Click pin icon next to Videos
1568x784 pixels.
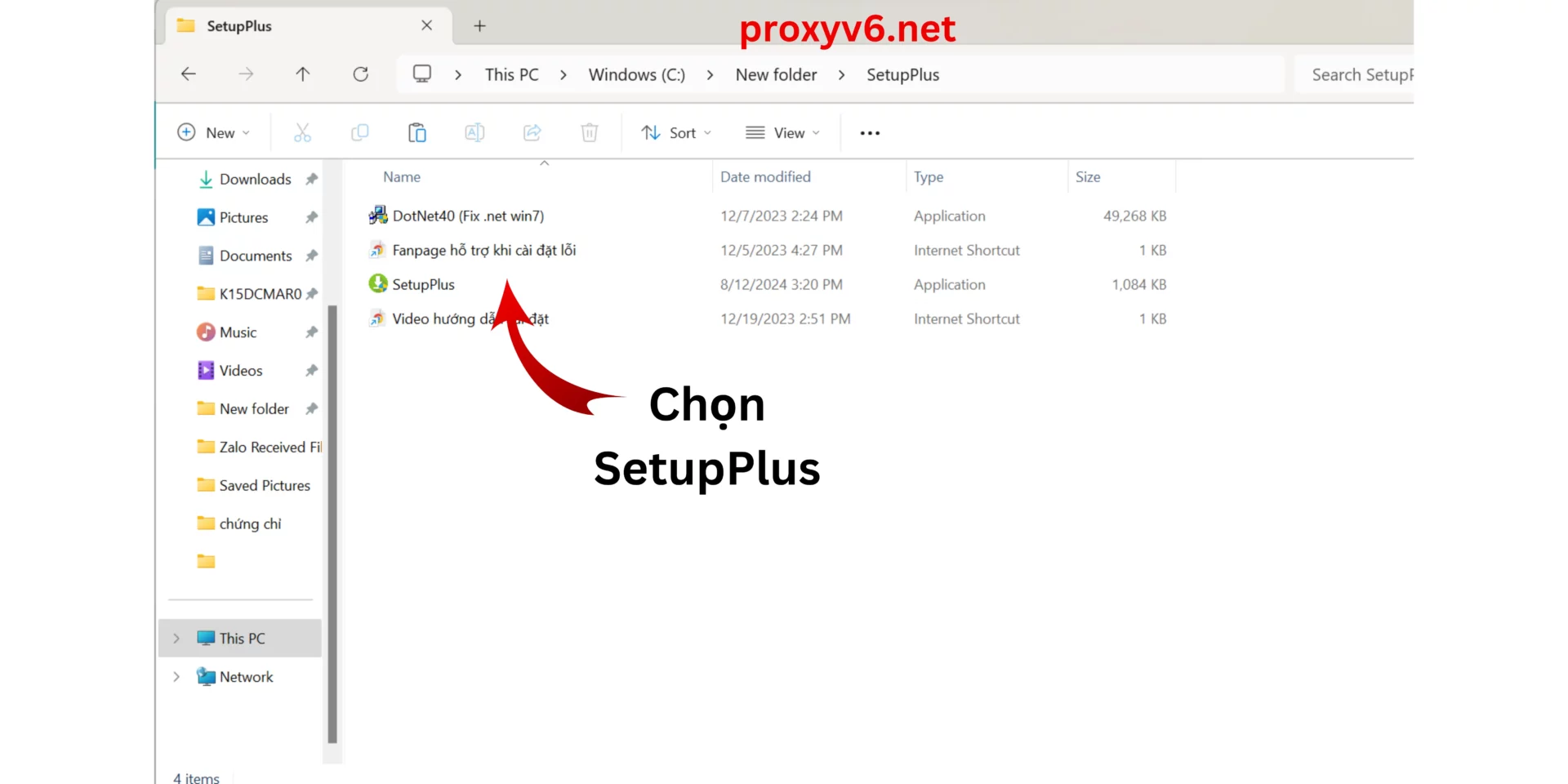coord(311,371)
